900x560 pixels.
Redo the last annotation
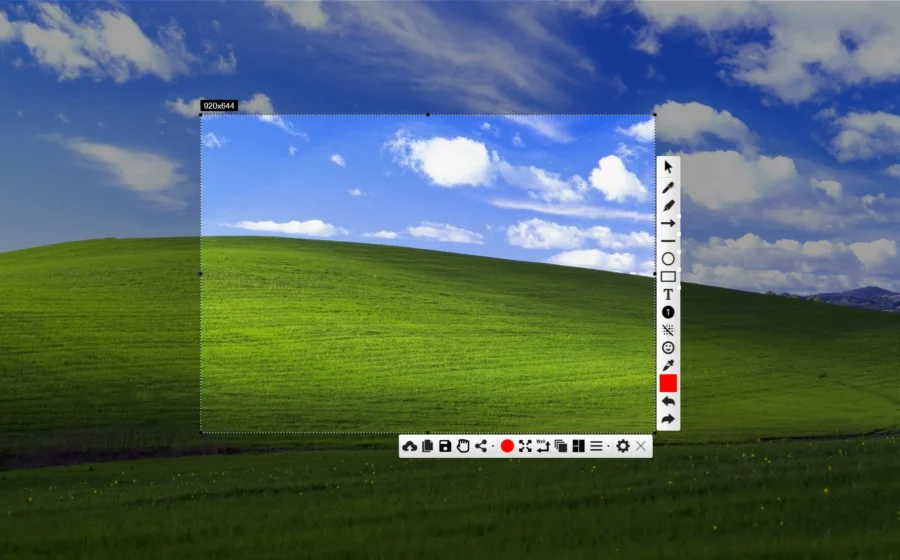point(668,419)
